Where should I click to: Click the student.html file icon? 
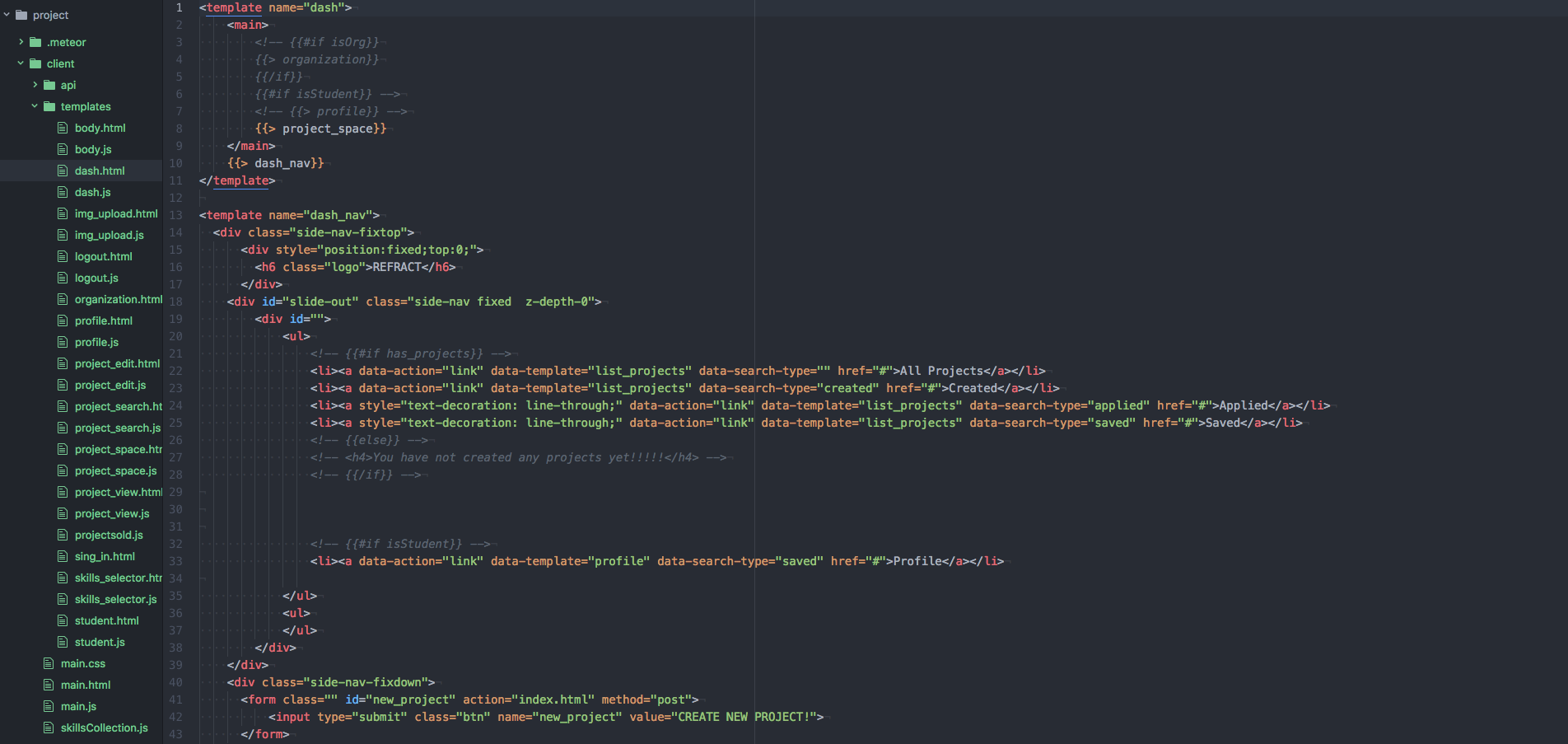(63, 620)
